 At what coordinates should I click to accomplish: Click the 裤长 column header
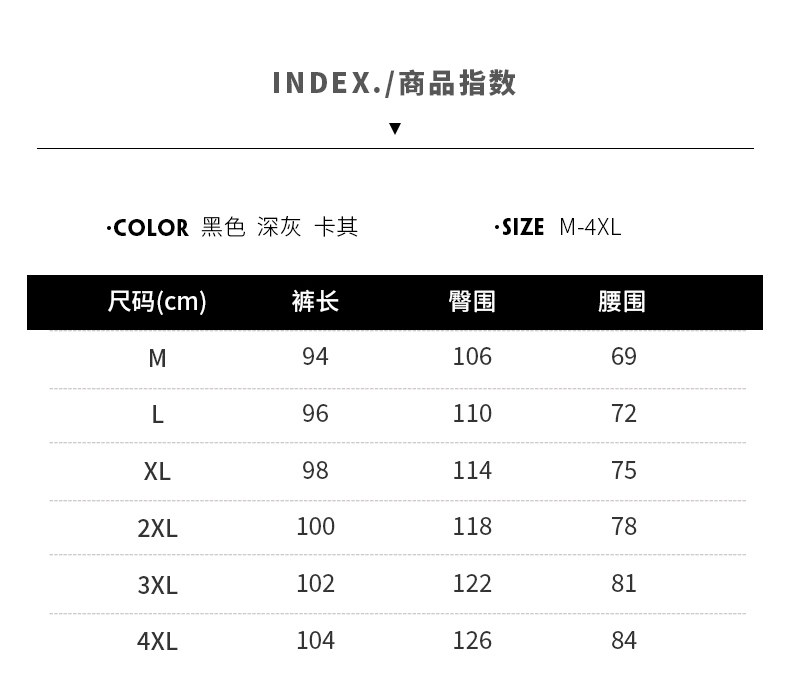pyautogui.click(x=315, y=301)
